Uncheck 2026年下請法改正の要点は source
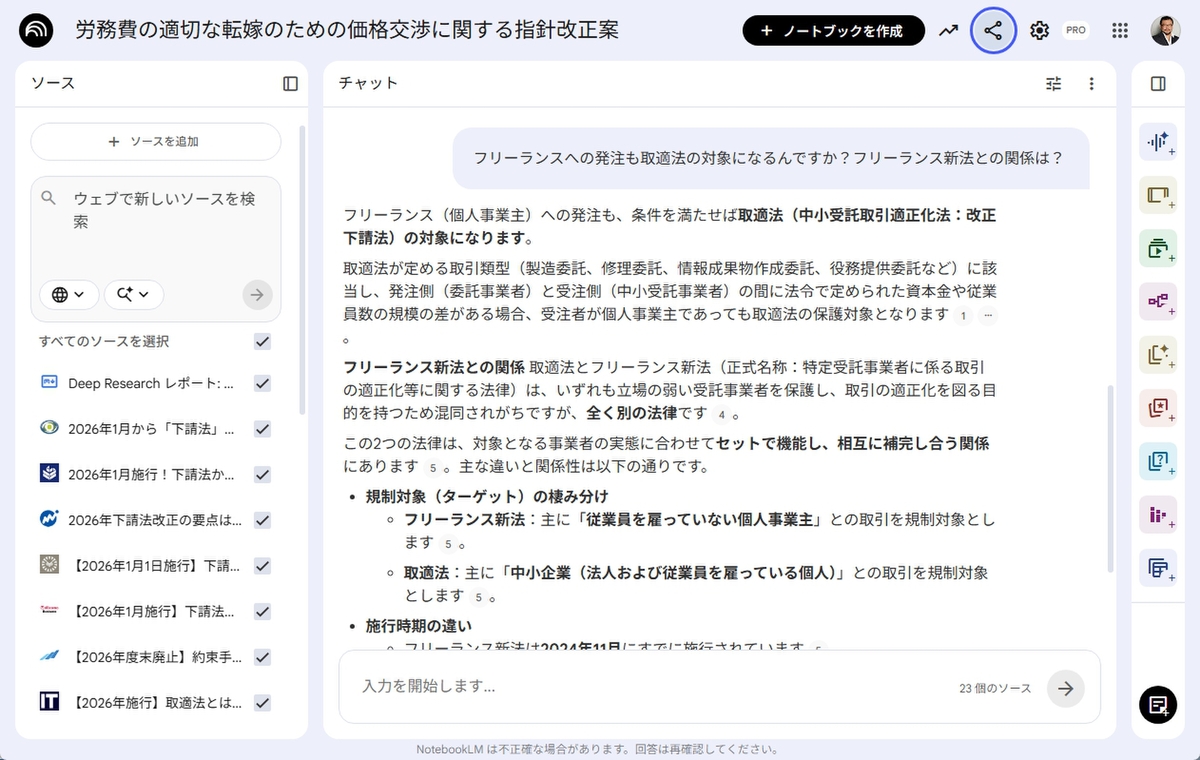The width and height of the screenshot is (1200, 760). pos(263,520)
